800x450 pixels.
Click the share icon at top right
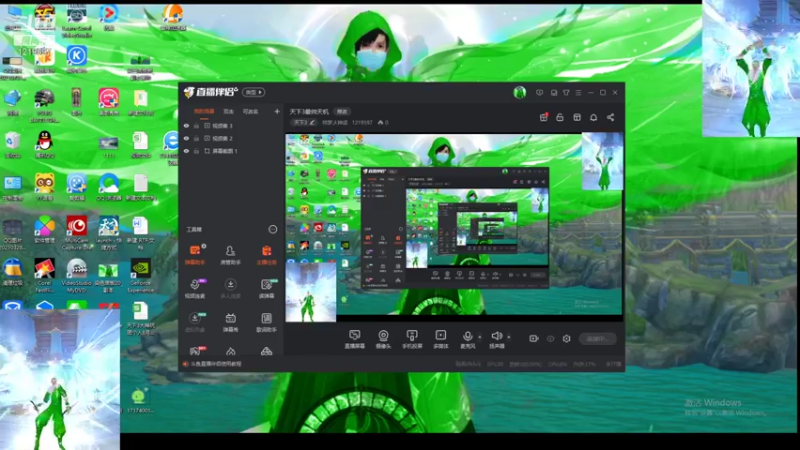click(x=610, y=117)
